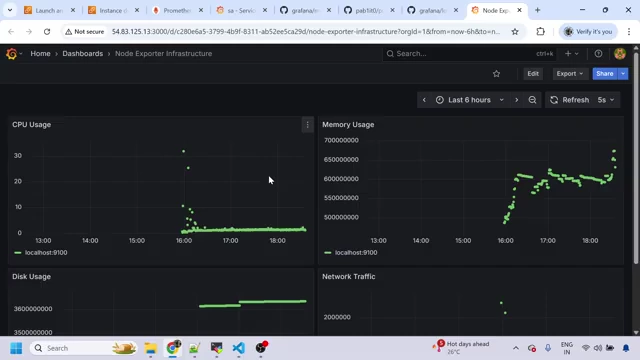Open the Last 6 hours time picker
The width and height of the screenshot is (640, 360).
tap(469, 100)
